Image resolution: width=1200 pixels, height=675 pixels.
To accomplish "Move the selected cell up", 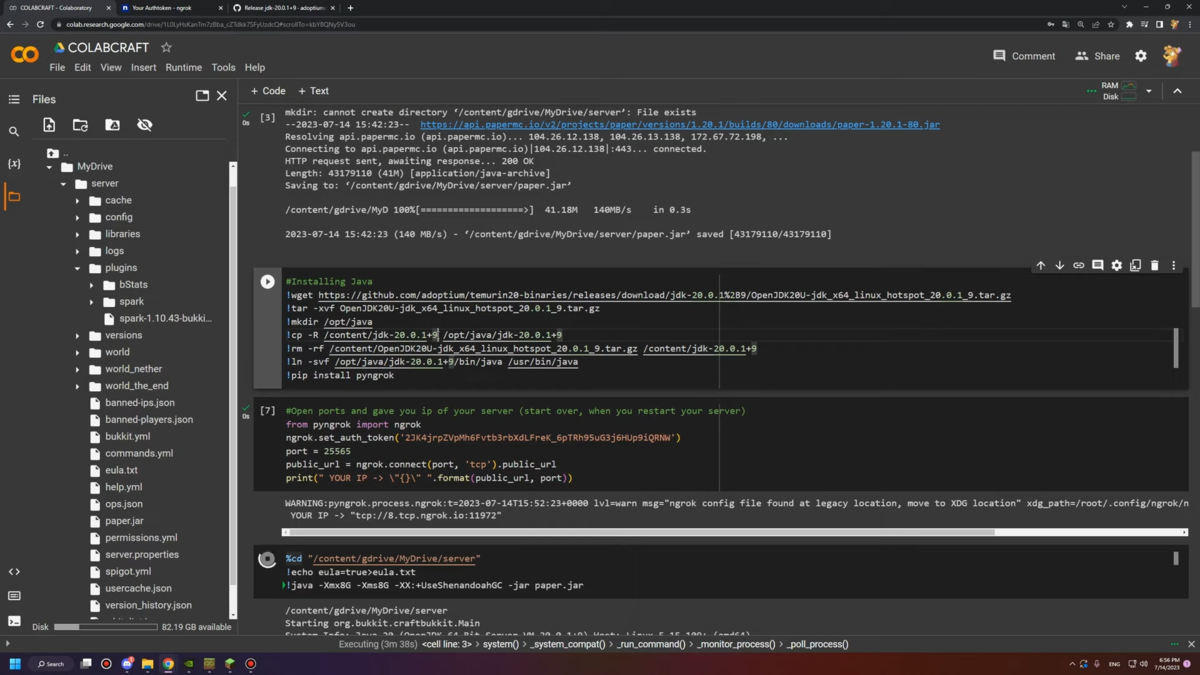I will [1040, 266].
